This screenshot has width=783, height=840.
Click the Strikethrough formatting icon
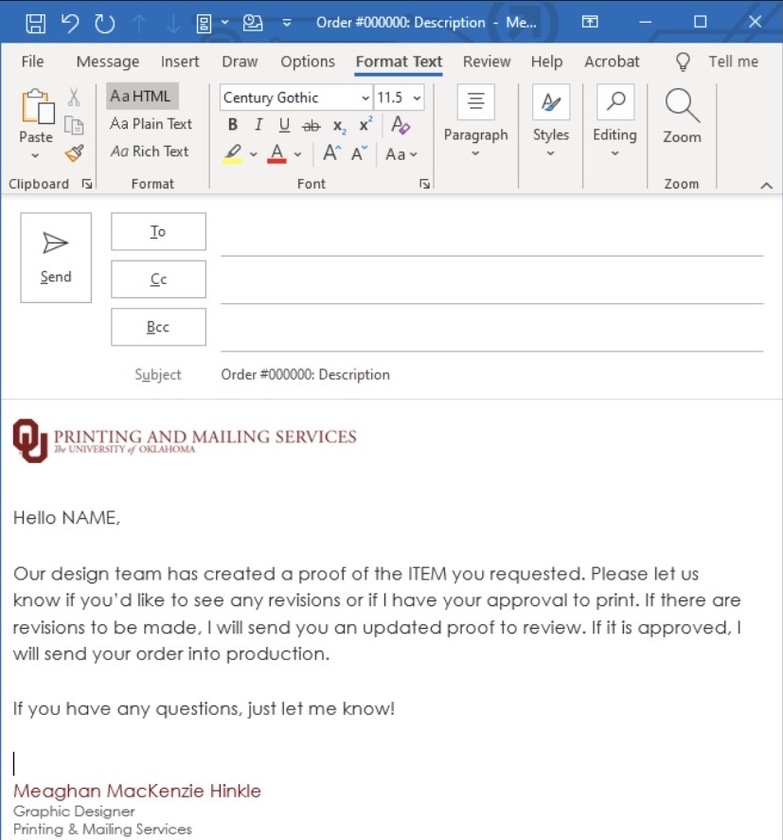pyautogui.click(x=311, y=125)
